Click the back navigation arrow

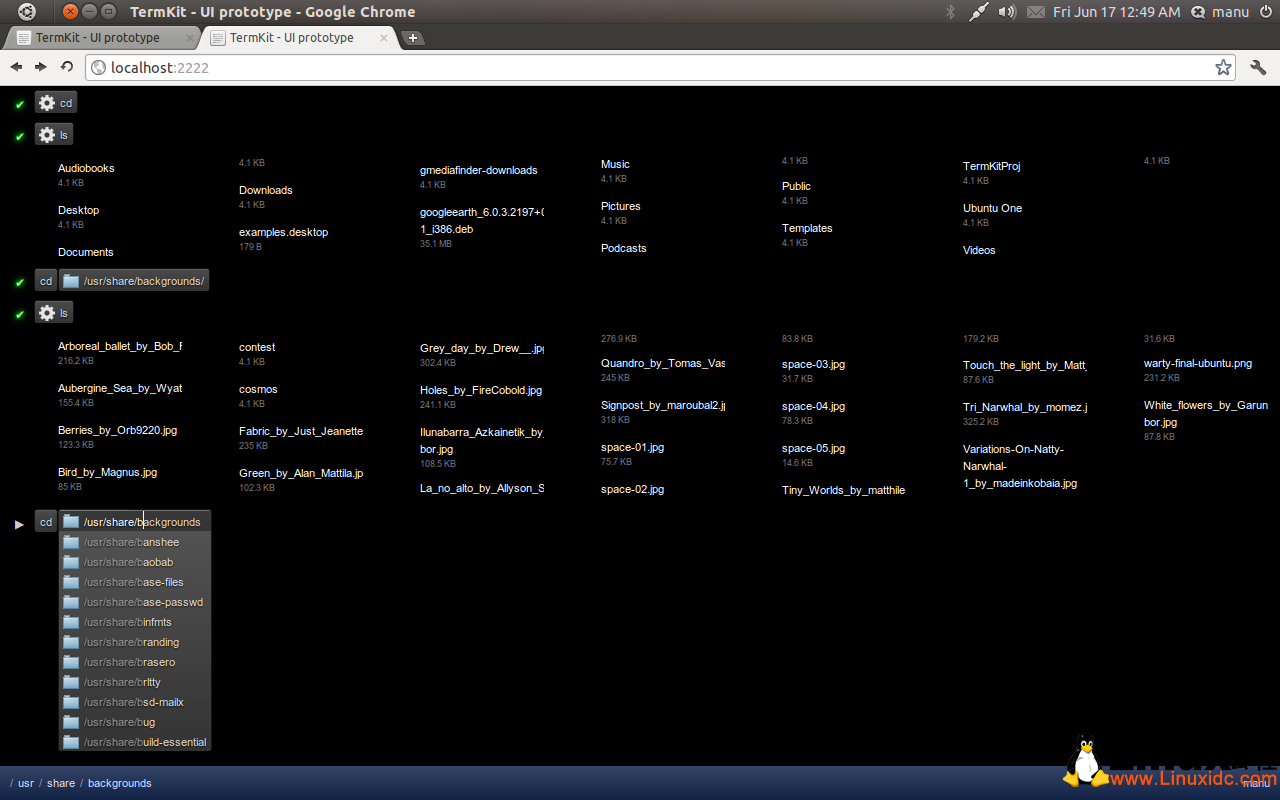pos(16,67)
